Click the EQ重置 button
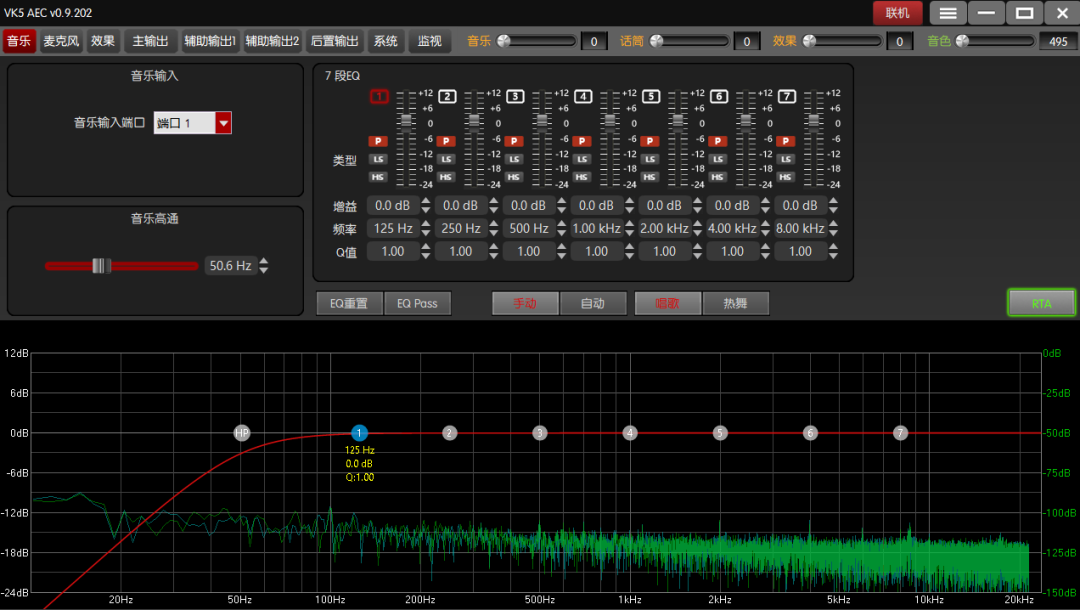 click(349, 304)
